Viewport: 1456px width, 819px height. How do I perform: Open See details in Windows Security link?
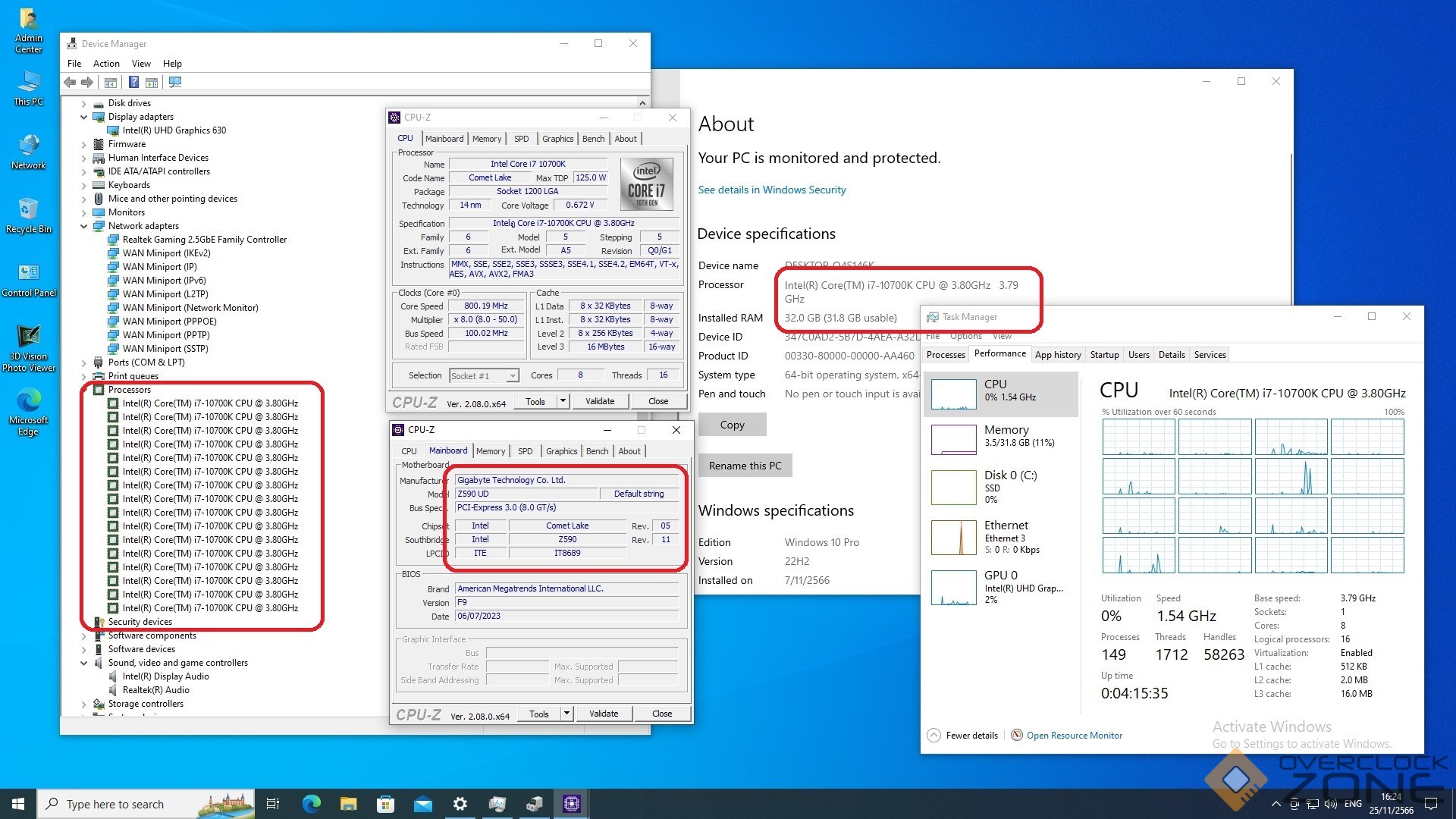(771, 190)
